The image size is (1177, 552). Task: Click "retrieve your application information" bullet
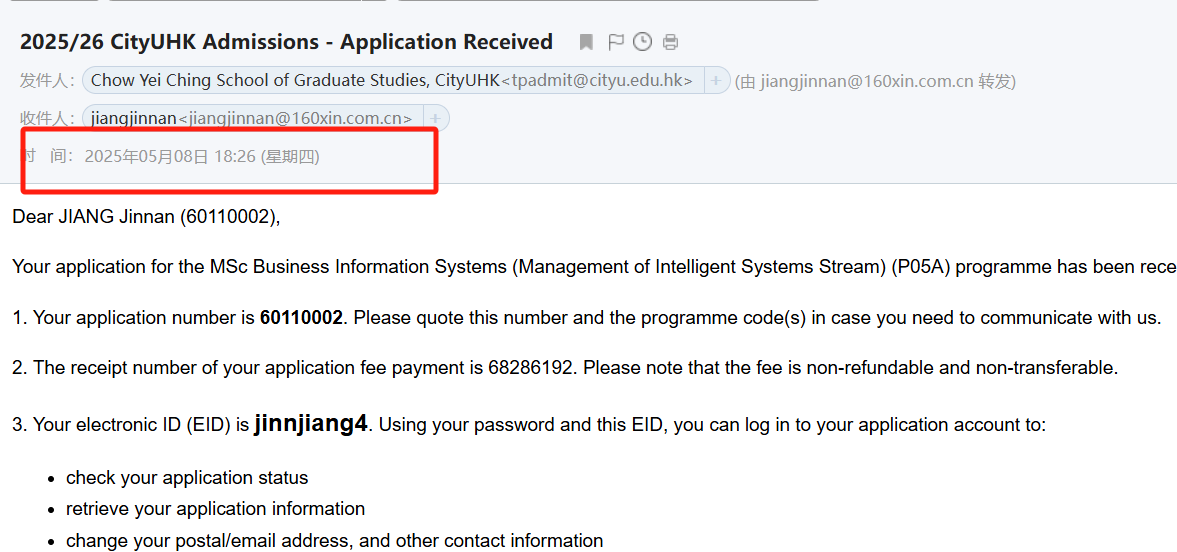pyautogui.click(x=215, y=509)
